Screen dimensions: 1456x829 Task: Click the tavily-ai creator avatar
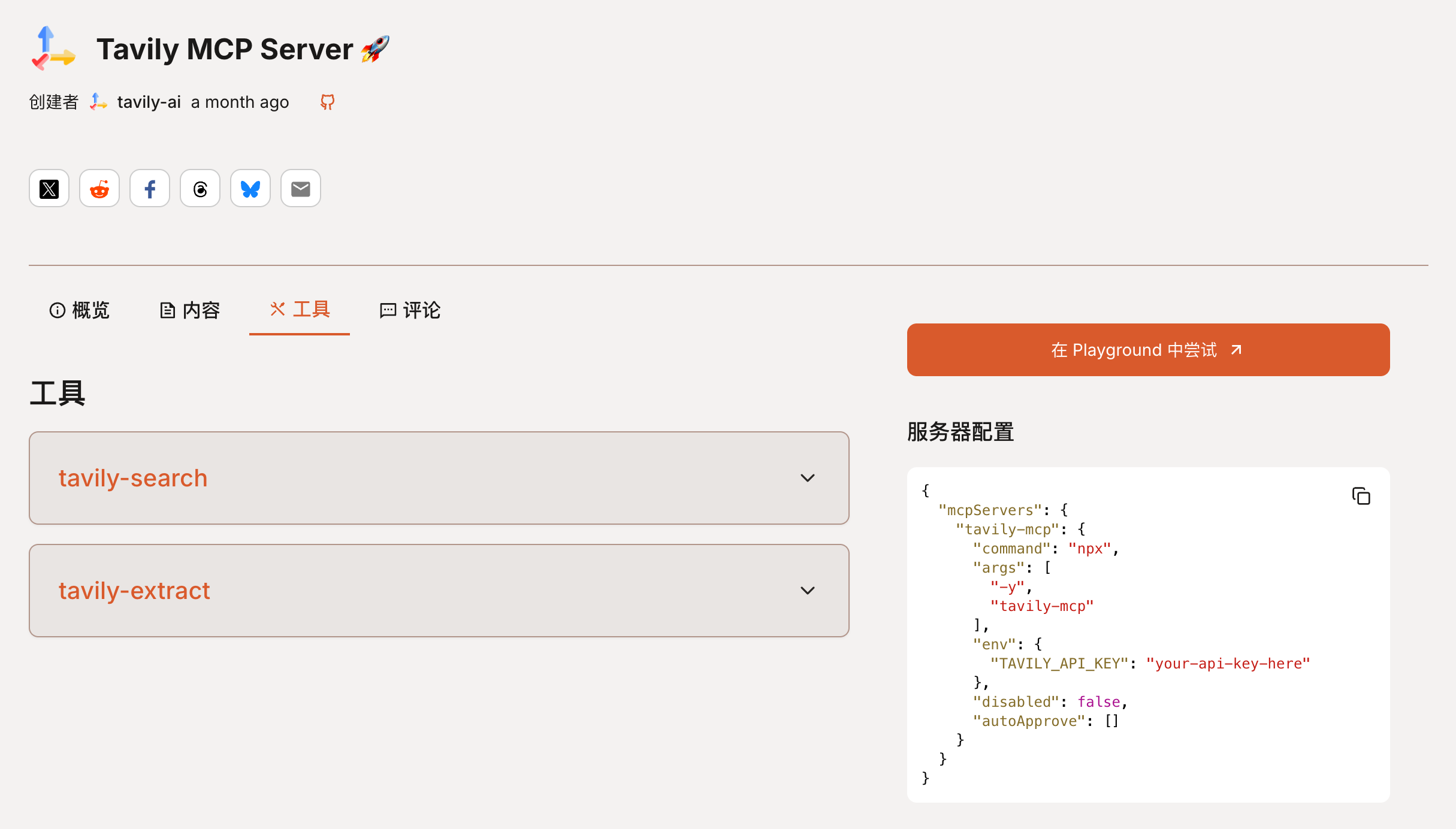(98, 102)
